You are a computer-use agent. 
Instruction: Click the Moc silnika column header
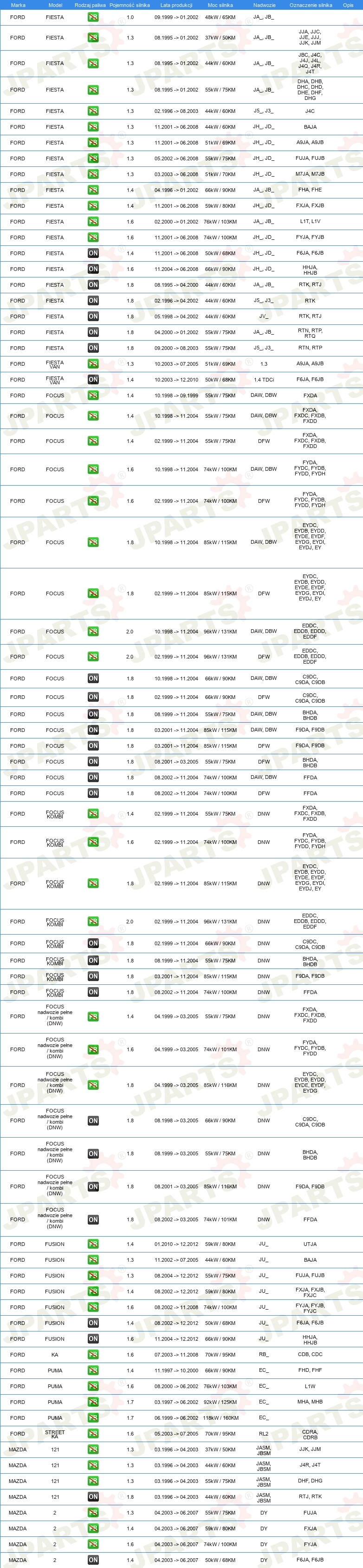click(x=220, y=5)
